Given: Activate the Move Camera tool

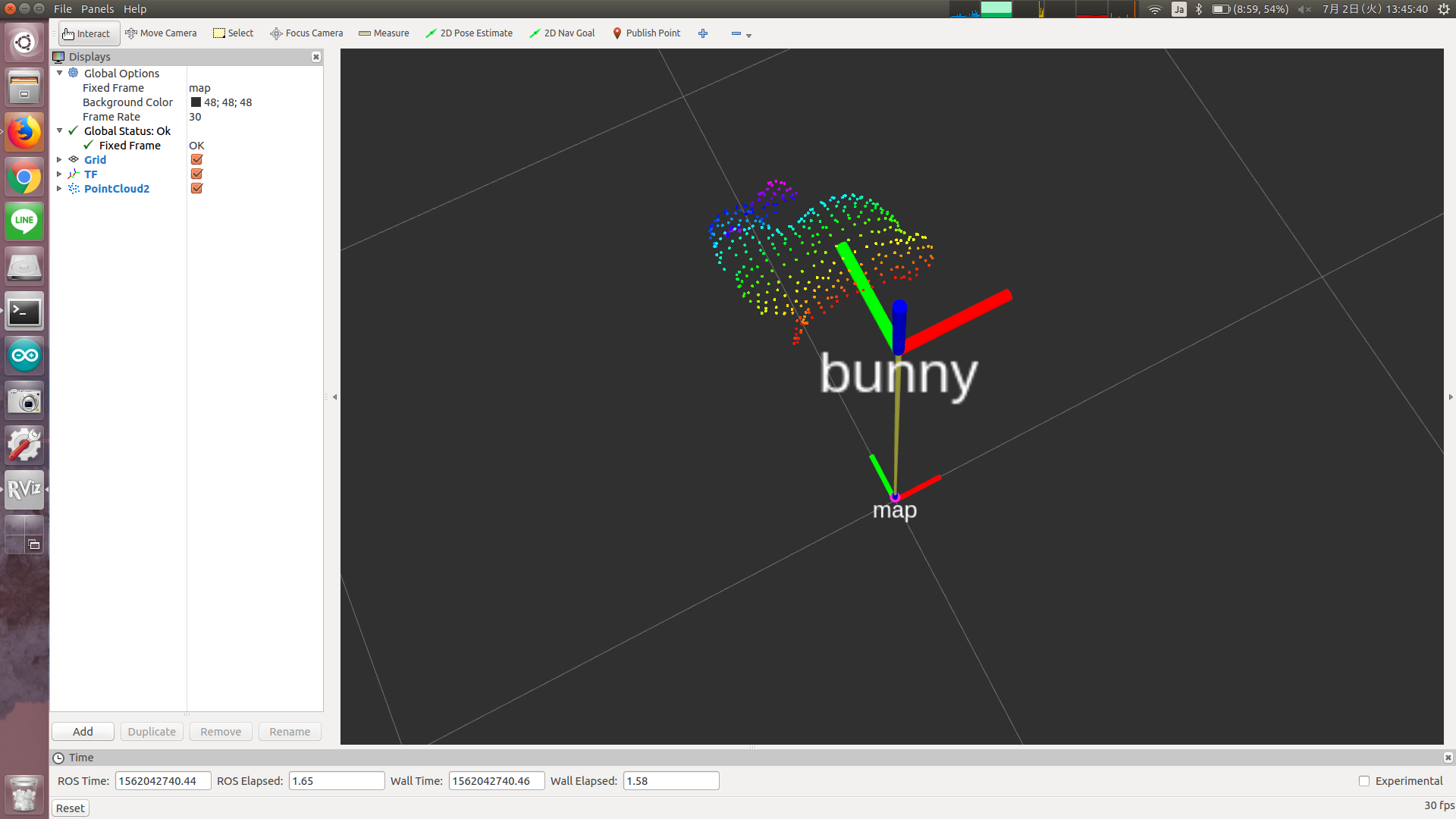Looking at the screenshot, I should click(161, 33).
